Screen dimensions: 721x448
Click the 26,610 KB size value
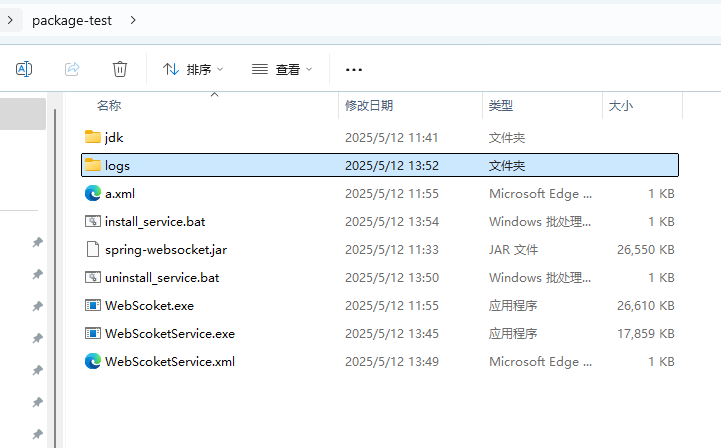tap(646, 306)
